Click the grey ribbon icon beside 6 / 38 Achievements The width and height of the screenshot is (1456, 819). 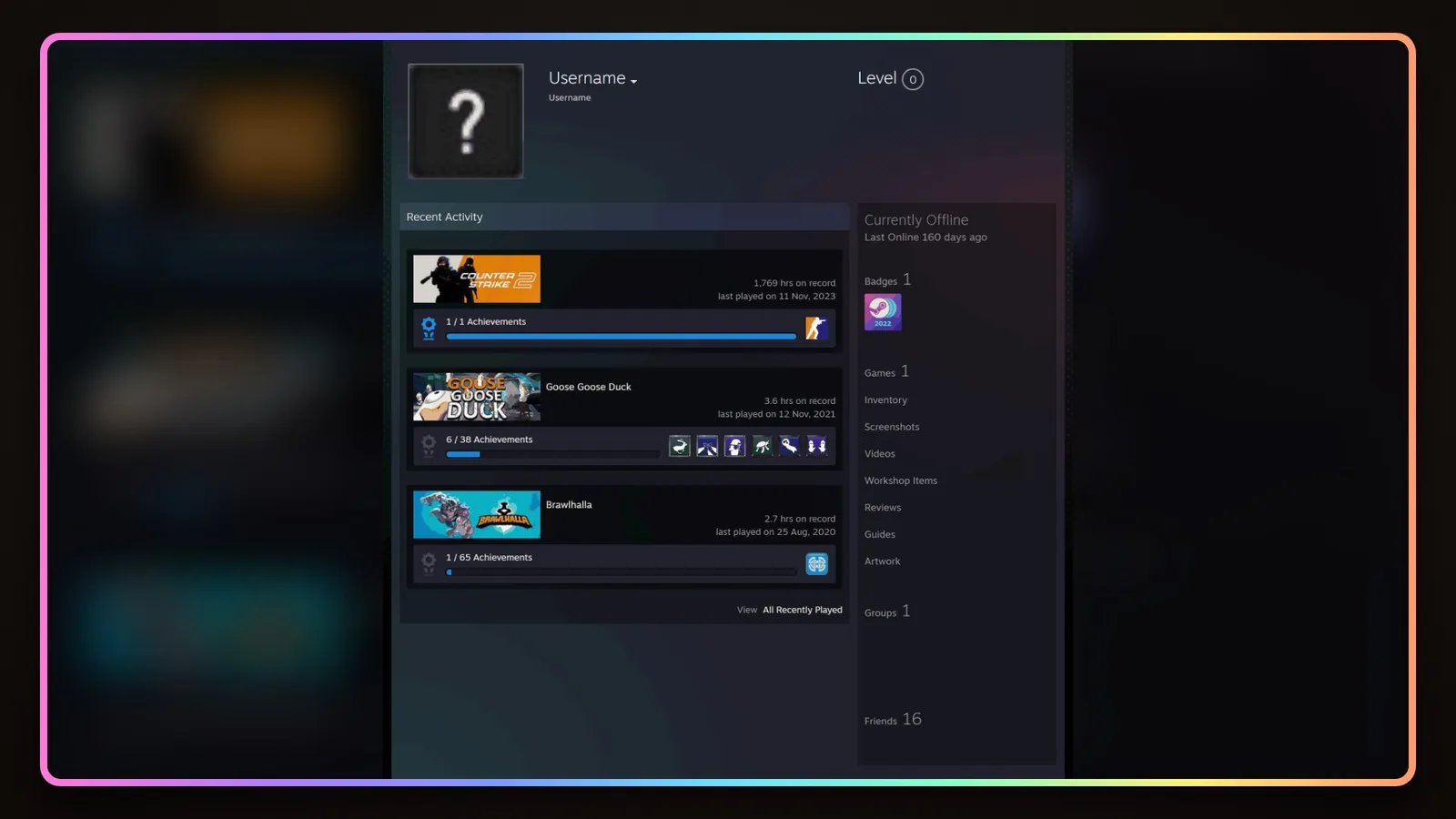point(429,446)
